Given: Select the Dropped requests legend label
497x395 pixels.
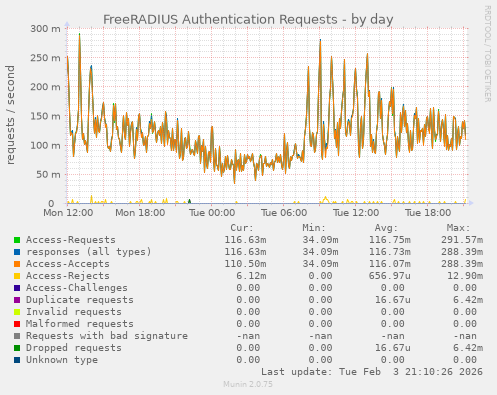Looking at the screenshot, I should tap(74, 348).
